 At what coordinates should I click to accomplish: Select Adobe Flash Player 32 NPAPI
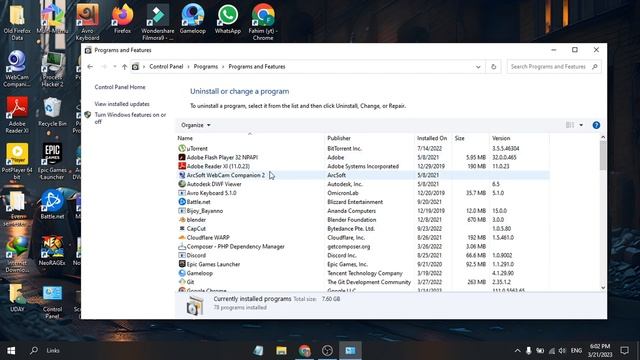click(363, 158)
